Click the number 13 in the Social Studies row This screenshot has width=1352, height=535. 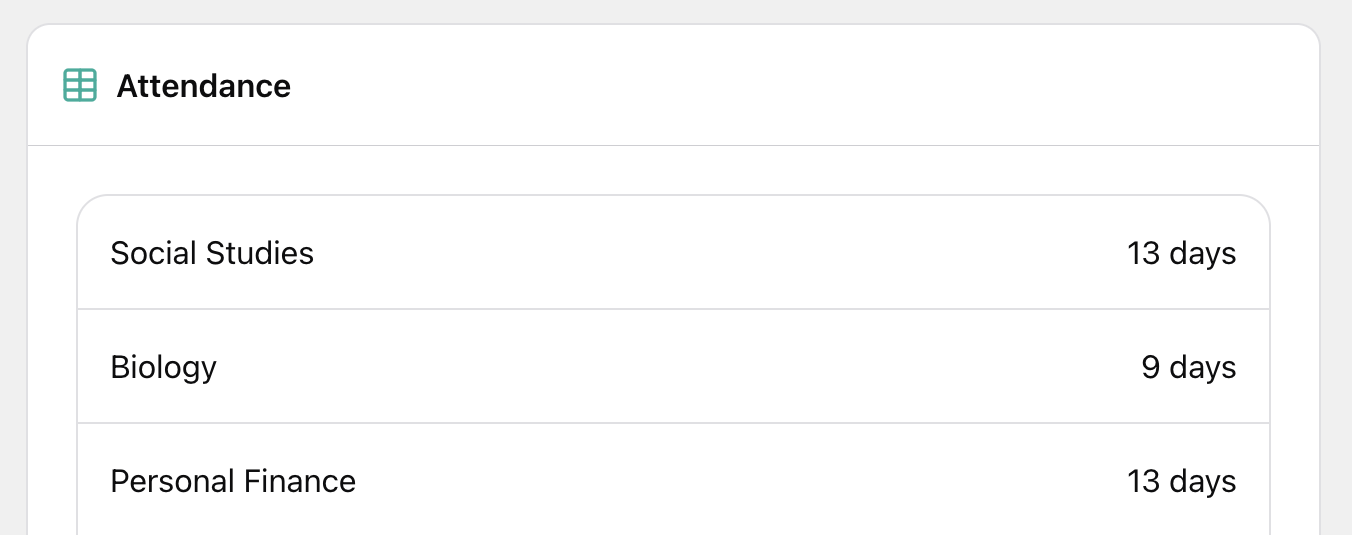click(1143, 253)
